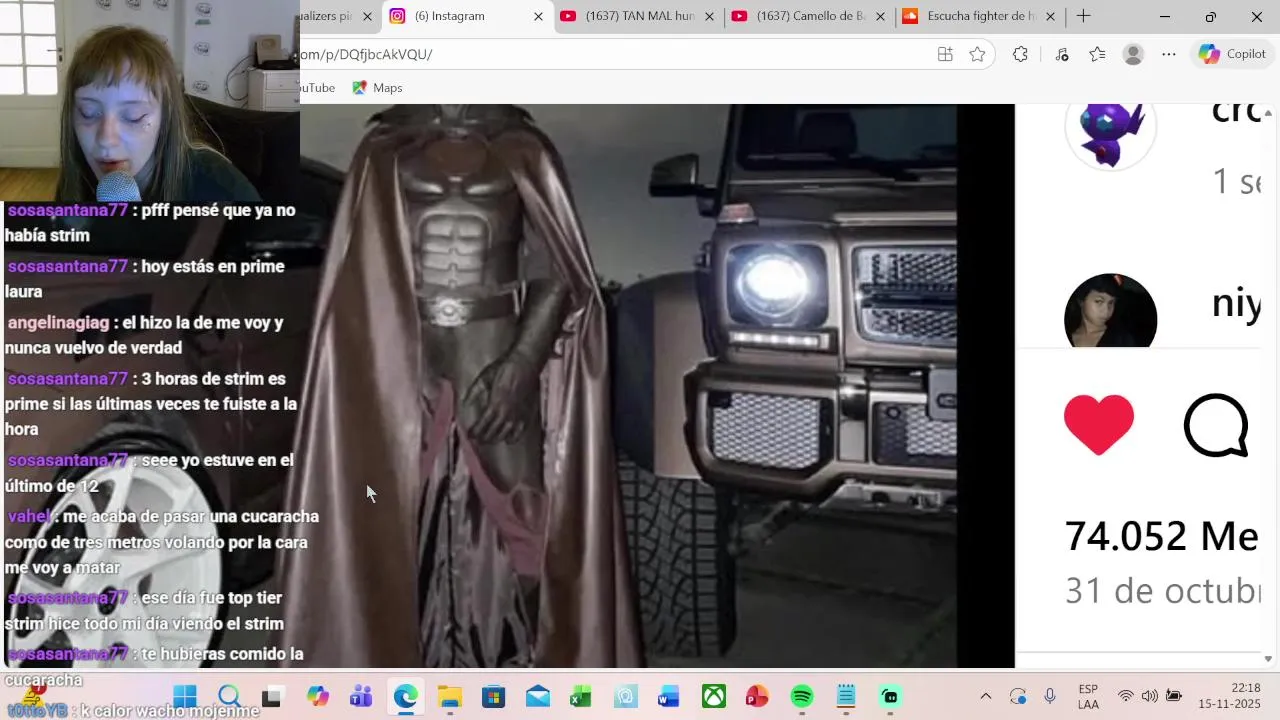This screenshot has height=720, width=1280.
Task: Click the Batman costume post image
Action: tap(628, 385)
